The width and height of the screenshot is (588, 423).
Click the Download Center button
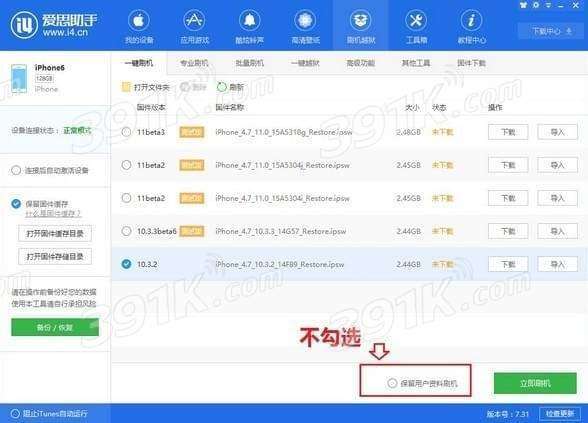click(551, 31)
